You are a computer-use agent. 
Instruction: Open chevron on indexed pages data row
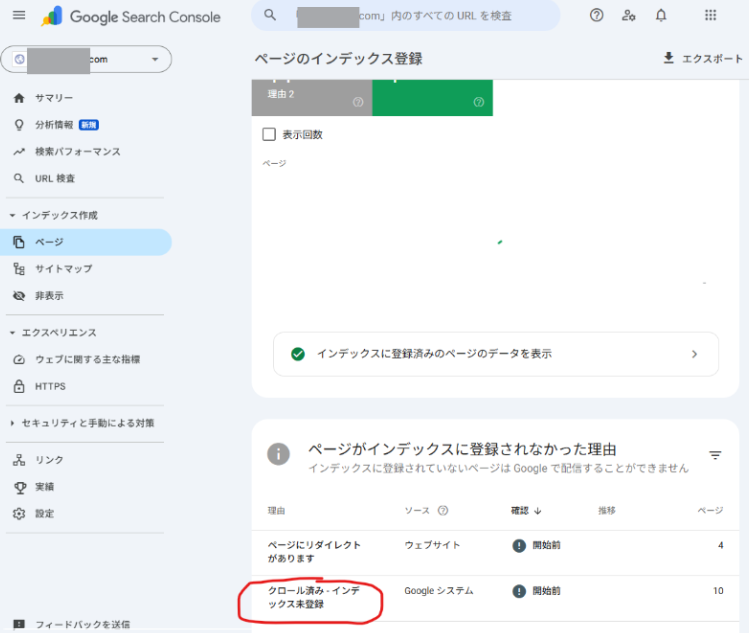[695, 354]
